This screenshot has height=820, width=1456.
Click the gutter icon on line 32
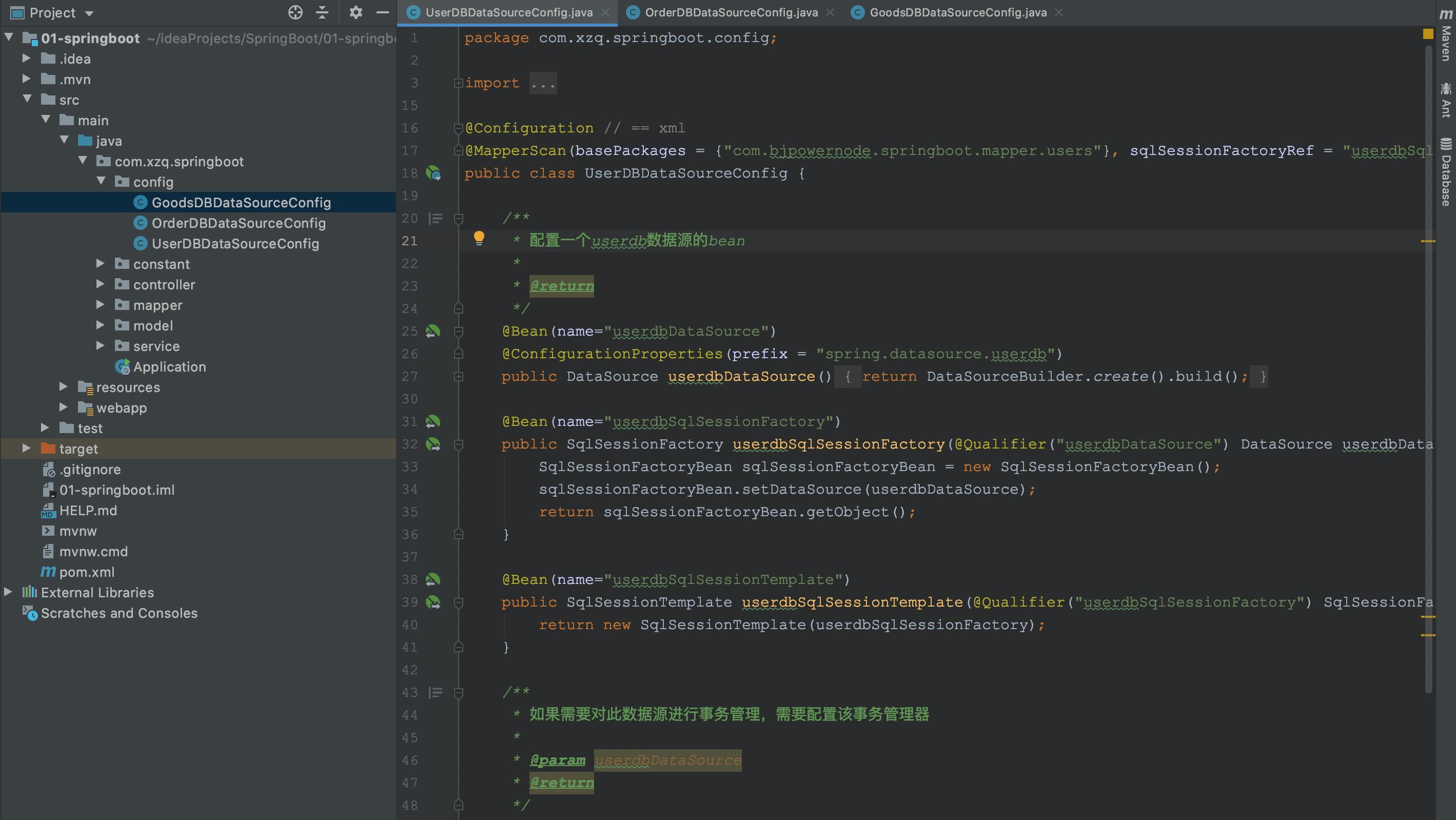(434, 444)
